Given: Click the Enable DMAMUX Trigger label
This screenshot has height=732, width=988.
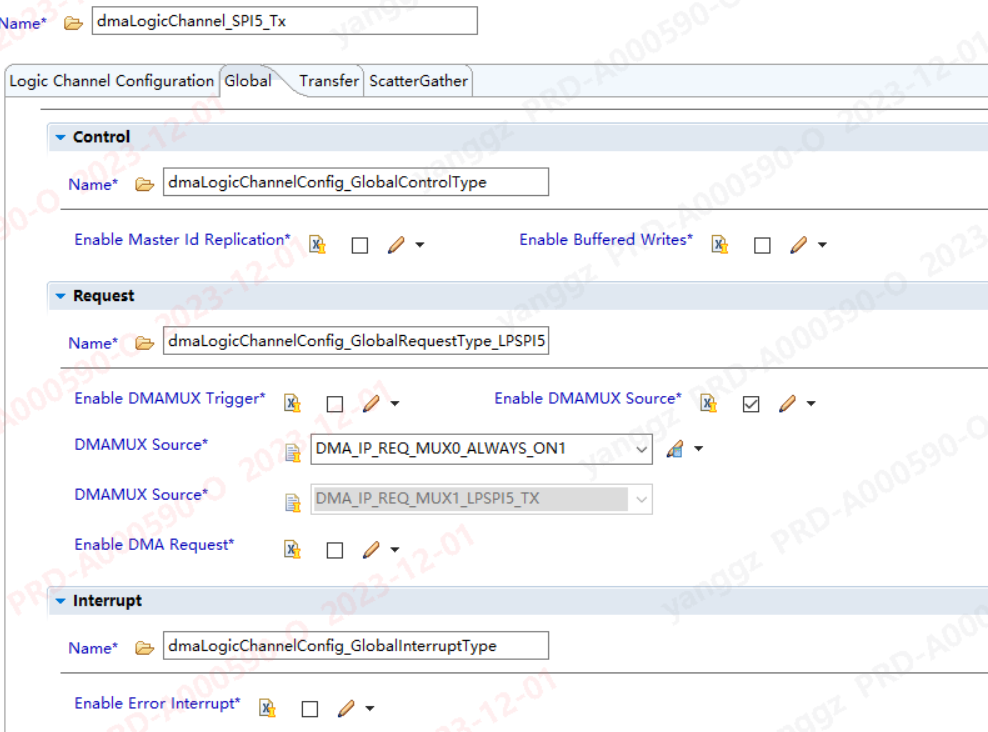Looking at the screenshot, I should tap(169, 399).
